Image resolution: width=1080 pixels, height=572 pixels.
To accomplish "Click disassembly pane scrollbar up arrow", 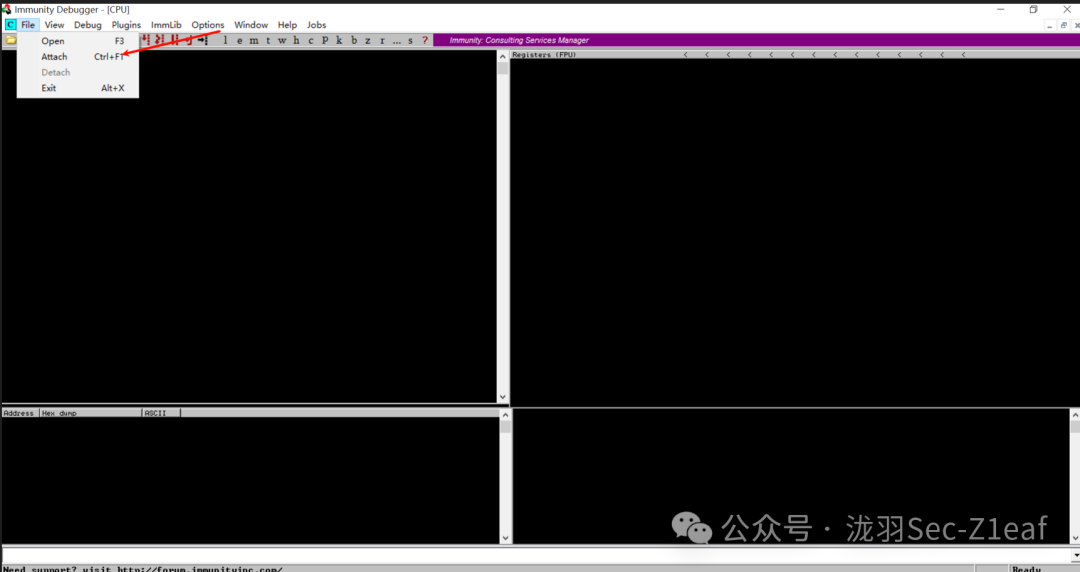I will pyautogui.click(x=502, y=57).
